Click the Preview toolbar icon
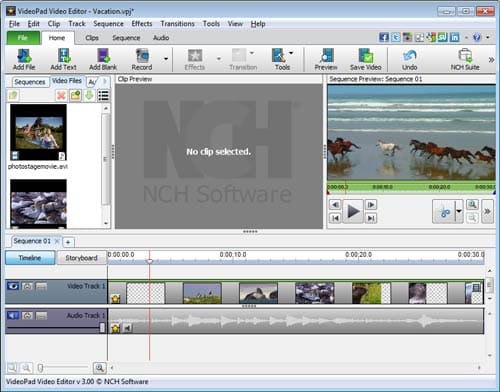The width and height of the screenshot is (500, 392). 326,59
